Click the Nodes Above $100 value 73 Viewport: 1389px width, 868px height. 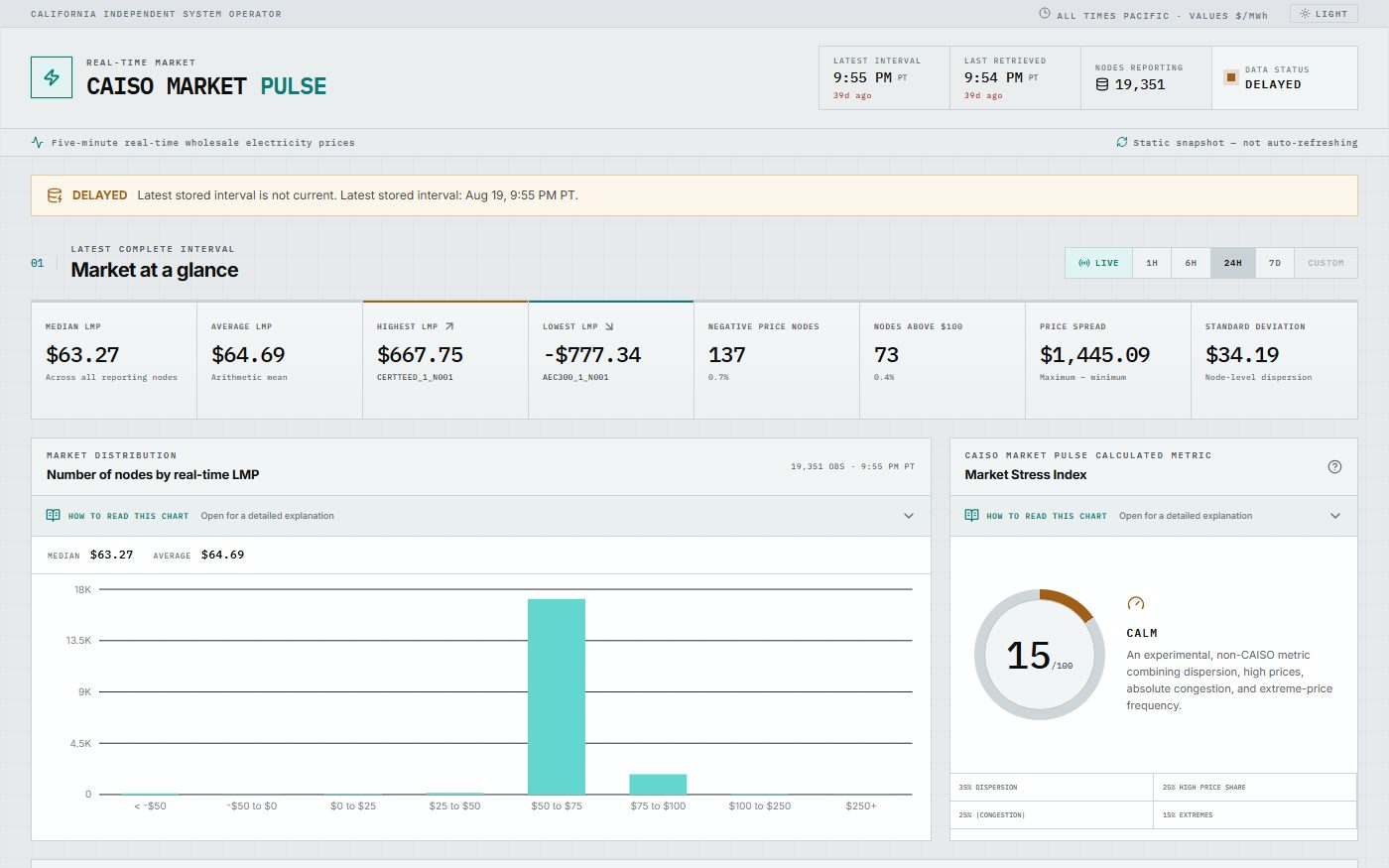pos(886,355)
